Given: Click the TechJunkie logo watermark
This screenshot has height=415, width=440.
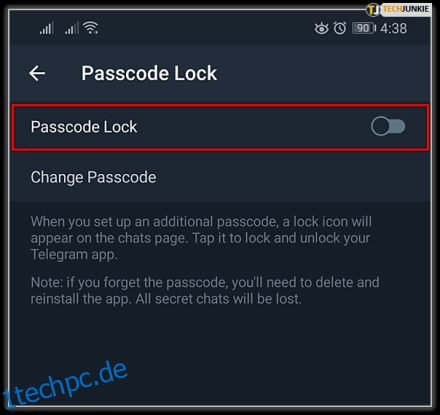Looking at the screenshot, I should coord(398,9).
